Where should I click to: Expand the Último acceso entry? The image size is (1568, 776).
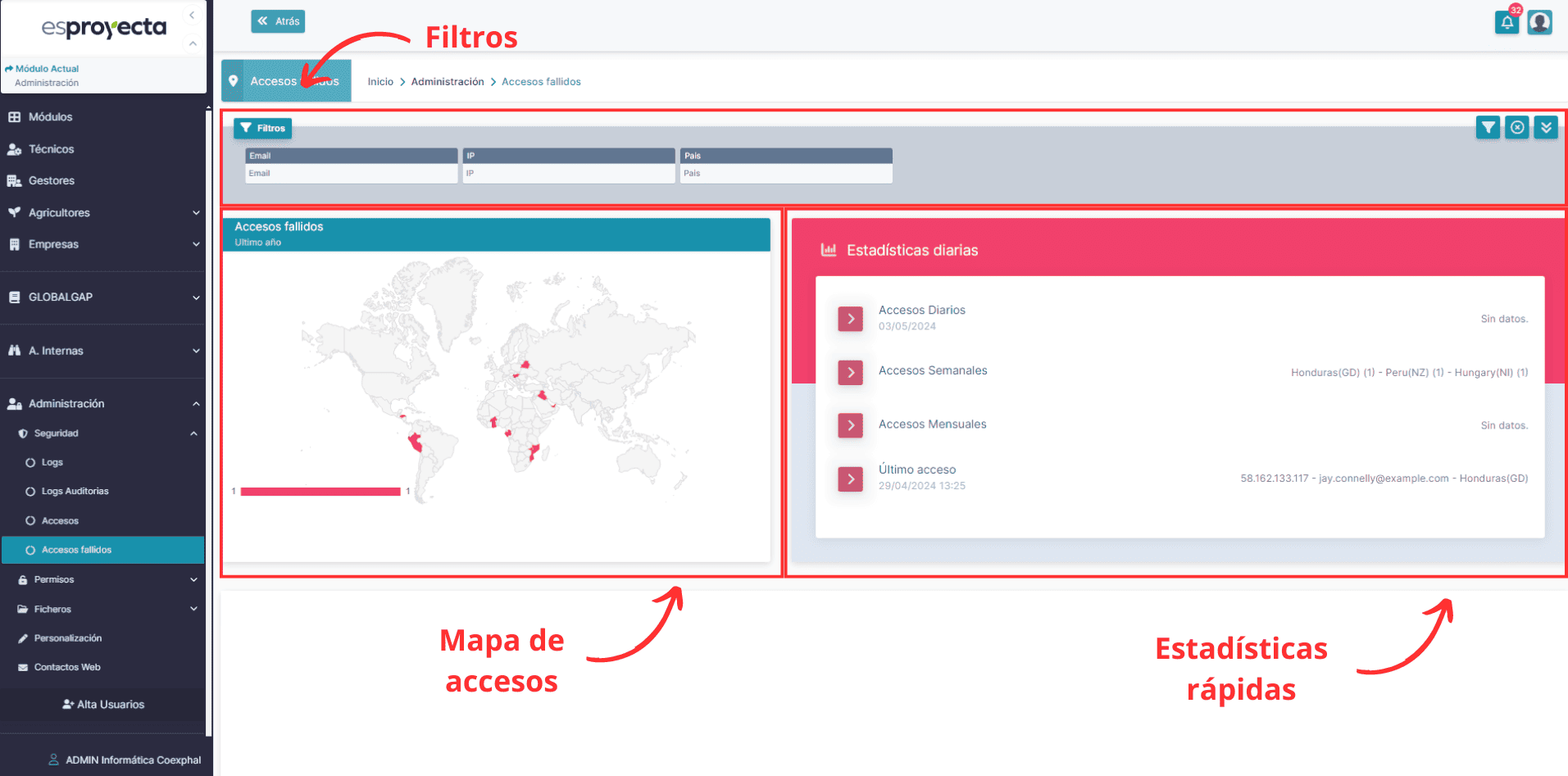coord(850,479)
